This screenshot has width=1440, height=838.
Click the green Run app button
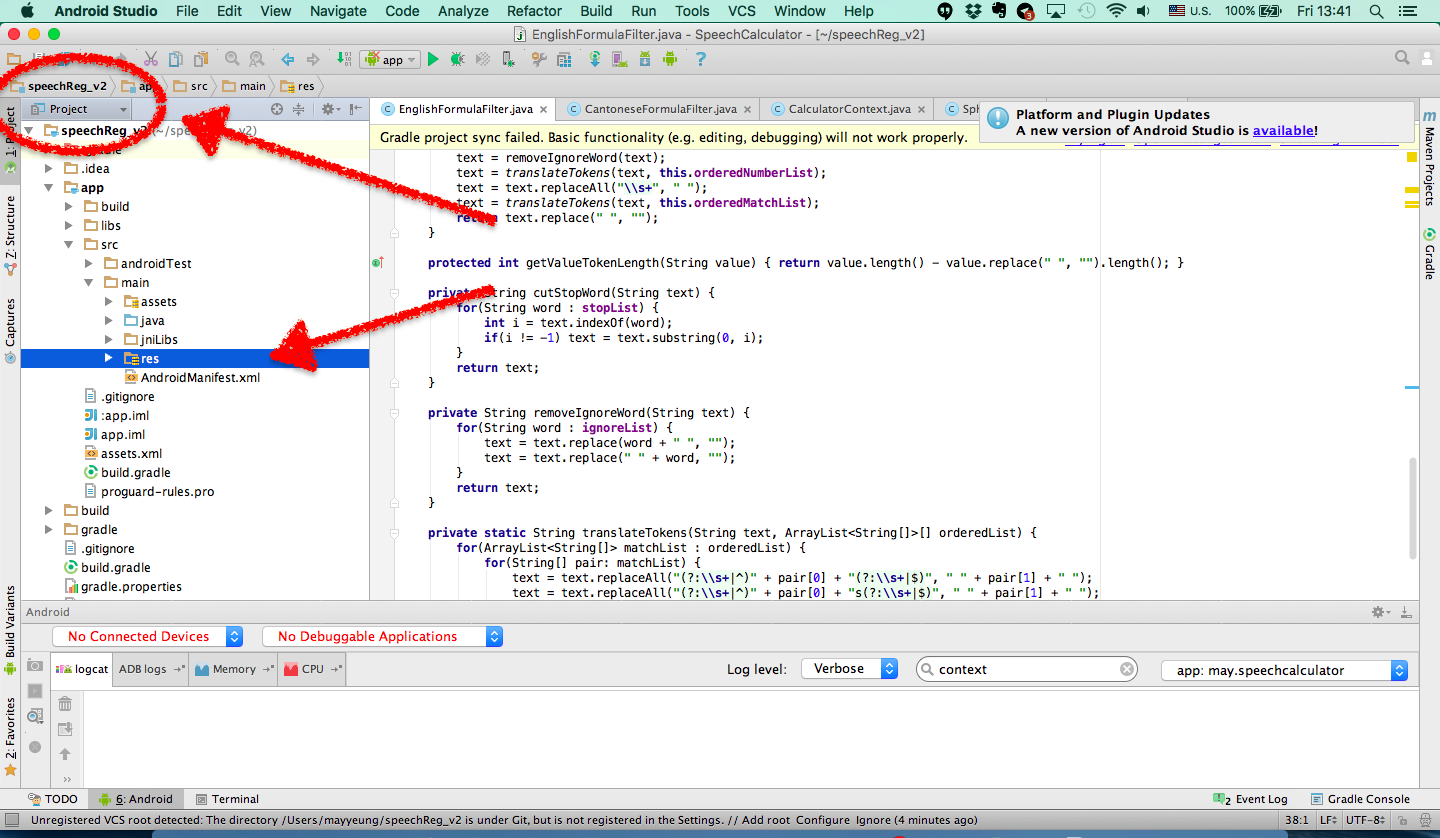433,60
